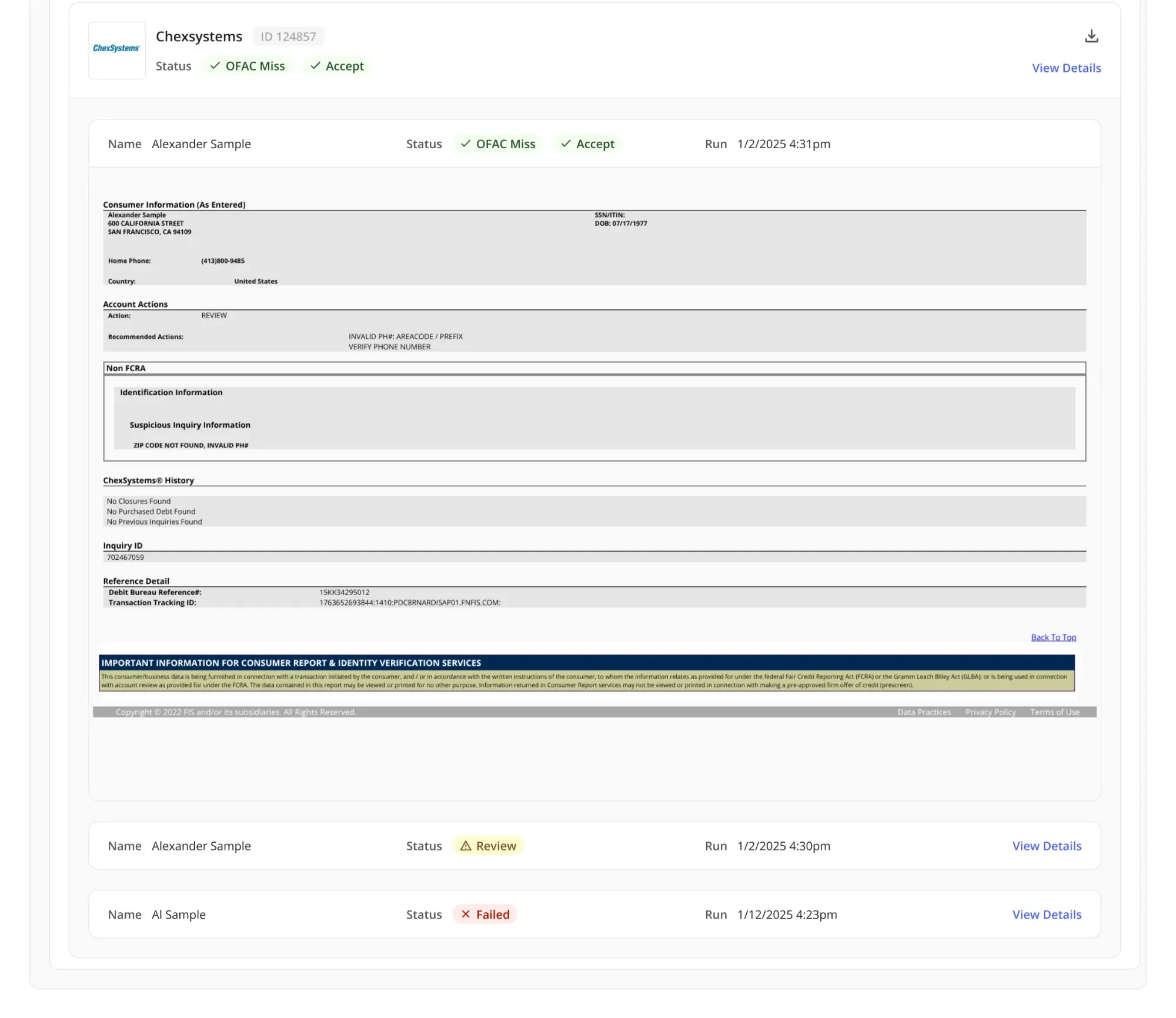1176x1018 pixels.
Task: Open the Terms of Use footer link
Action: click(1054, 712)
